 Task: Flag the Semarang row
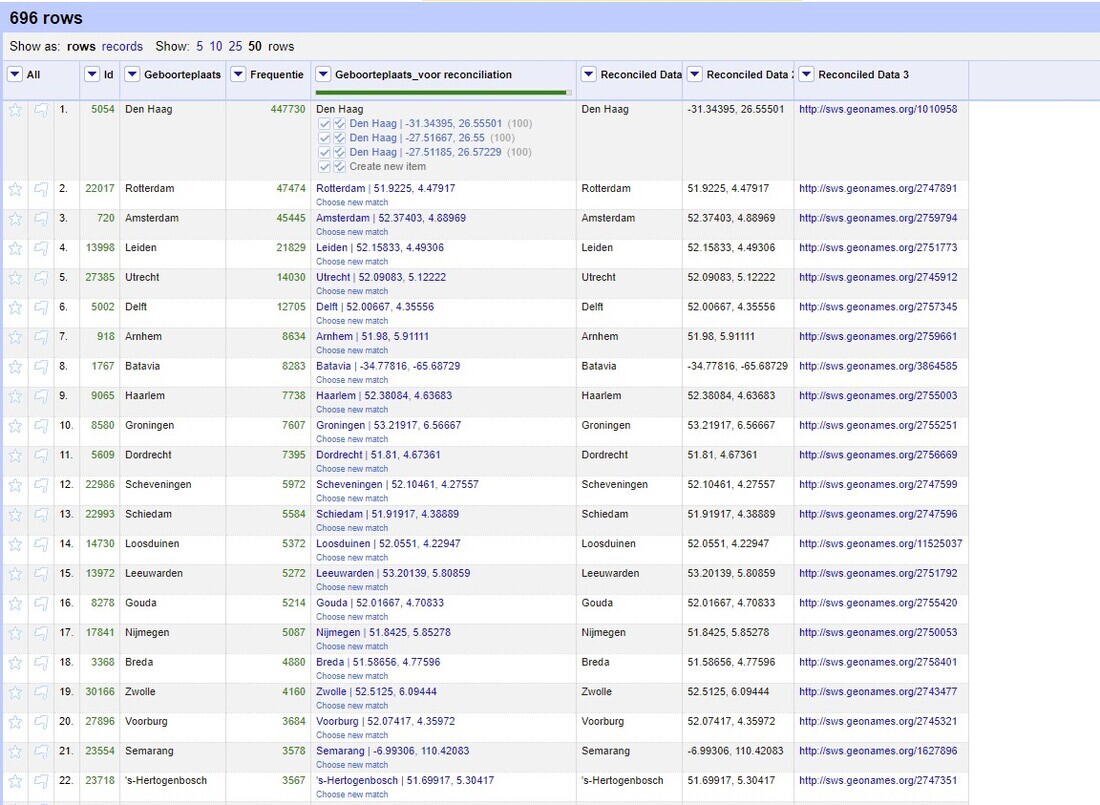(x=41, y=752)
